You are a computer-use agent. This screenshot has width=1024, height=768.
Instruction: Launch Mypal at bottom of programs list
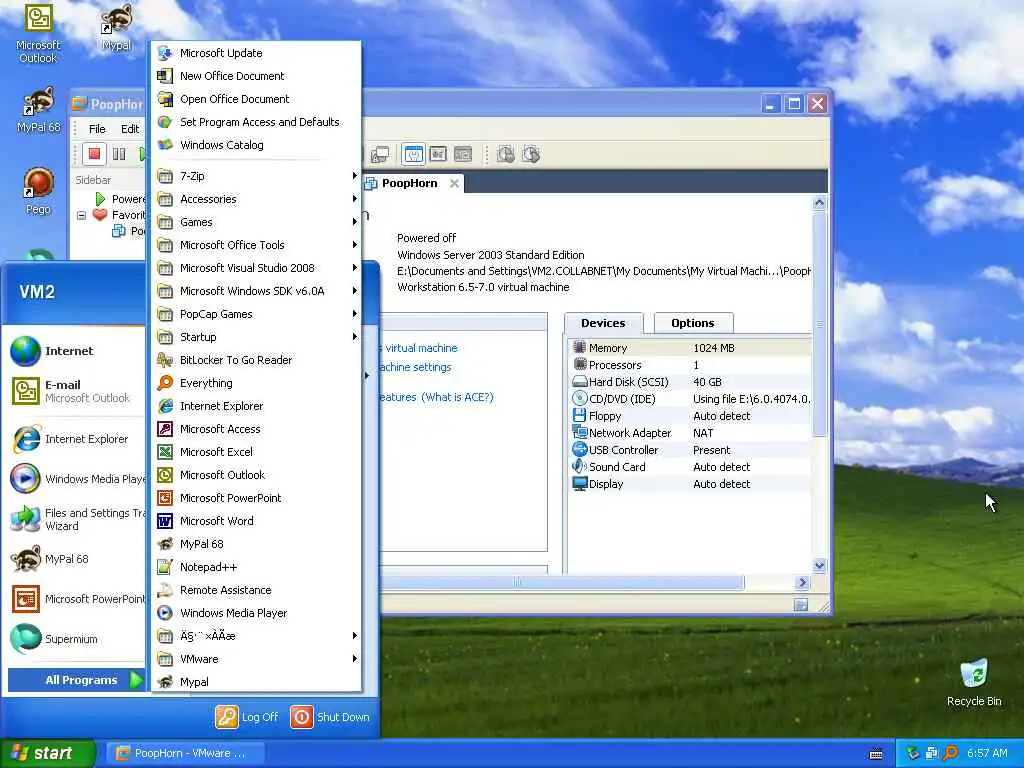click(x=256, y=682)
